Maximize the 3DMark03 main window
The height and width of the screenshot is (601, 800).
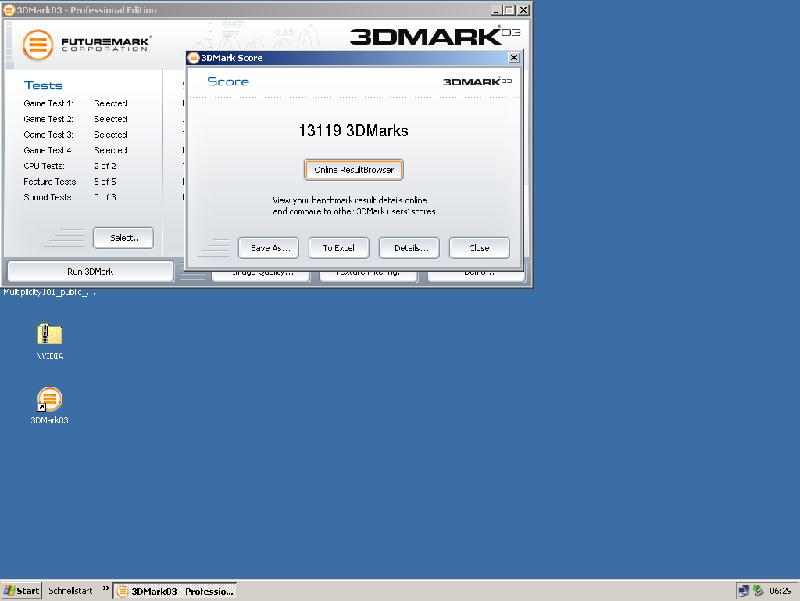(509, 10)
